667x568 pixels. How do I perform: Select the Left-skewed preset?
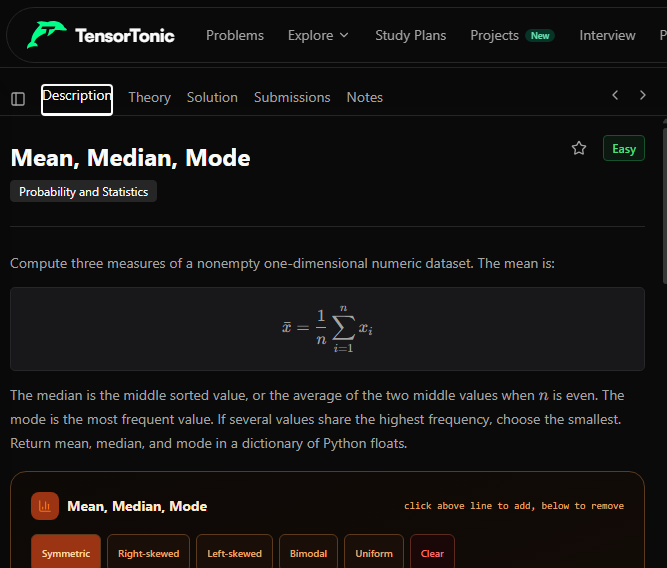(234, 553)
